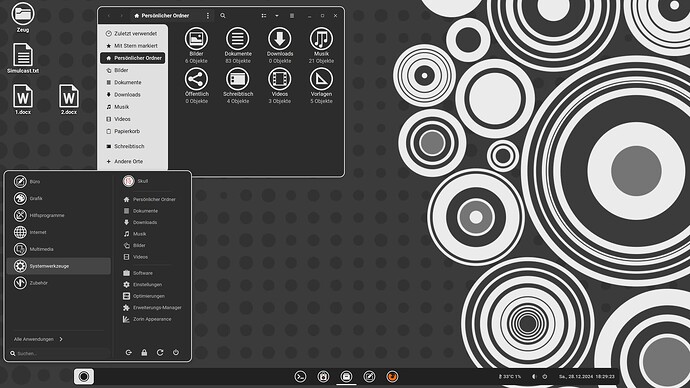
Task: Open Downloads from the start menu
Action: point(140,222)
